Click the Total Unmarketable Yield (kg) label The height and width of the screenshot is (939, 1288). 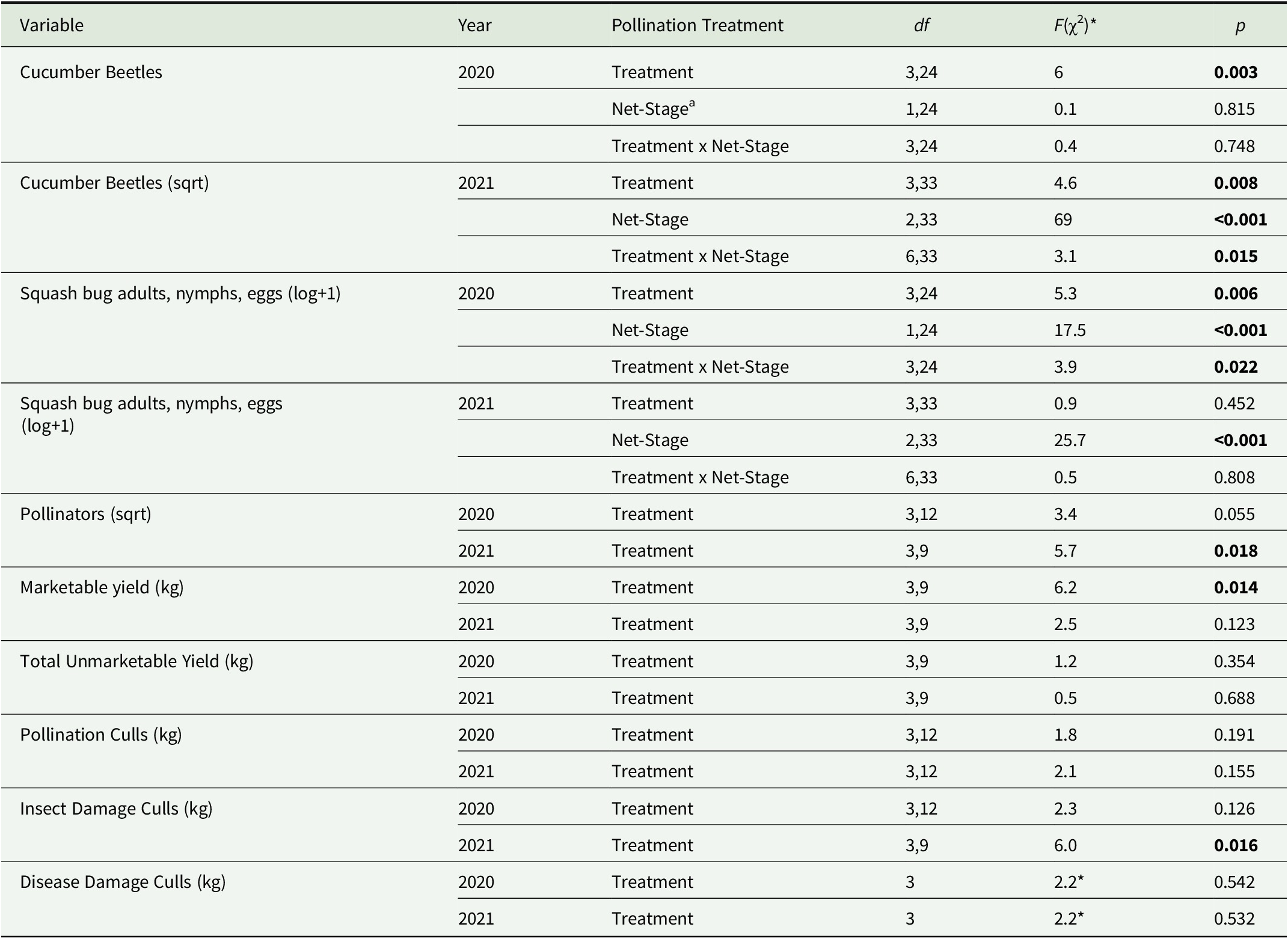pos(136,661)
